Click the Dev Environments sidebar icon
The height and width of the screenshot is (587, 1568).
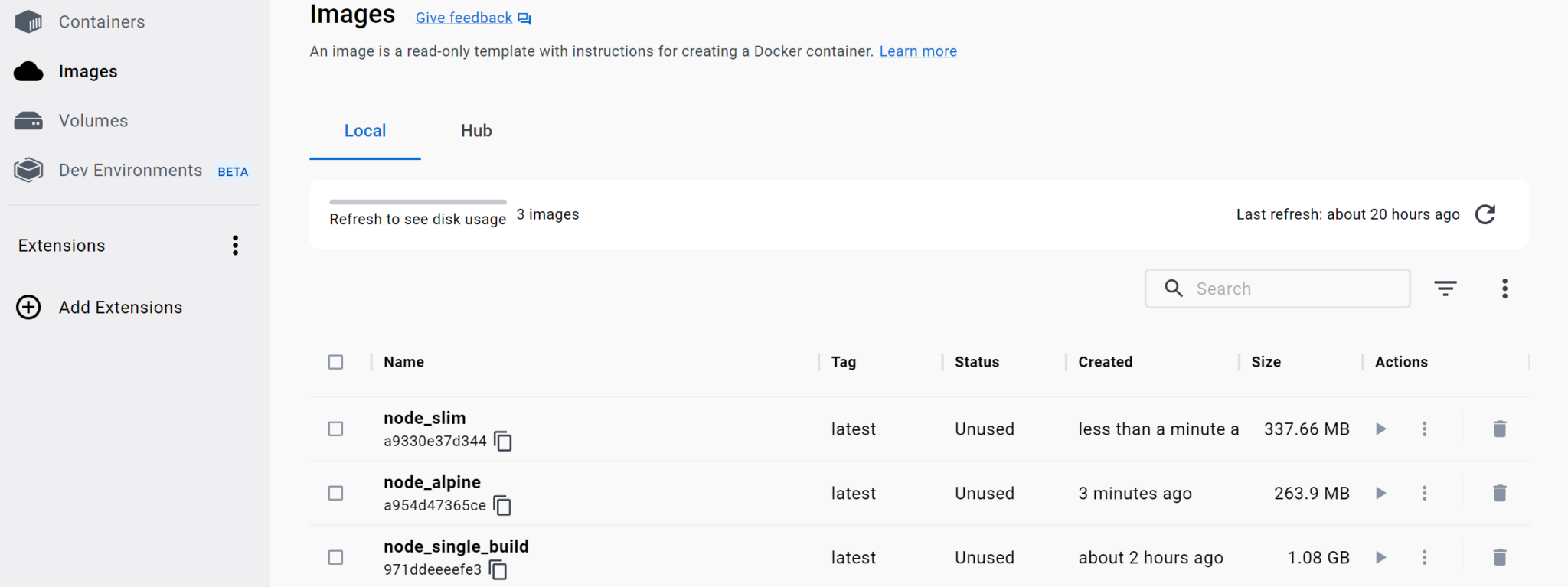[x=28, y=170]
